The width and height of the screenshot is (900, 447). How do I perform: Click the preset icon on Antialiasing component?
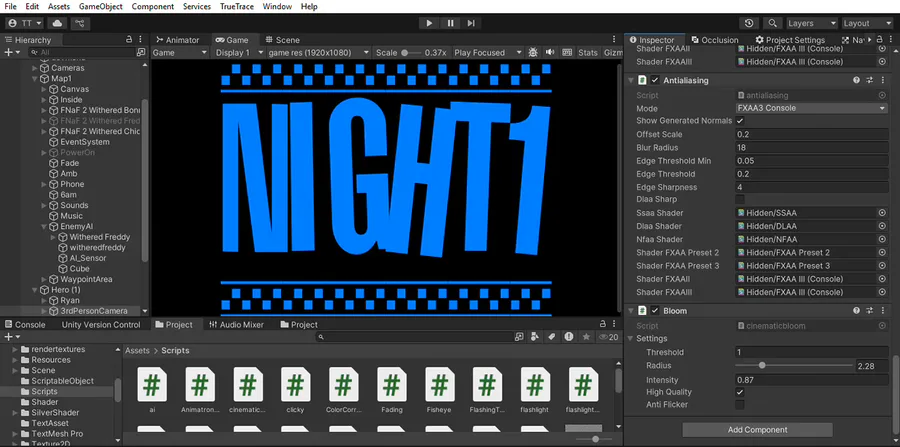(x=869, y=80)
